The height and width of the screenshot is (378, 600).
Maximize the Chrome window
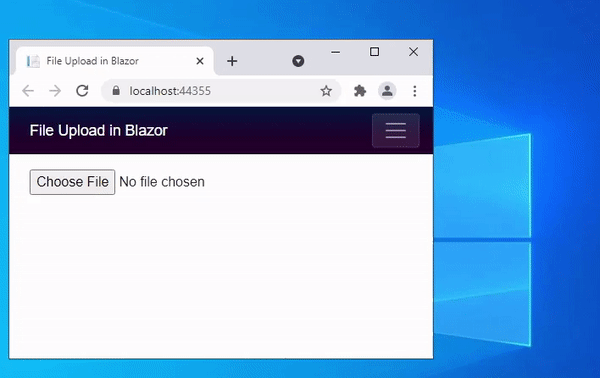click(x=375, y=52)
